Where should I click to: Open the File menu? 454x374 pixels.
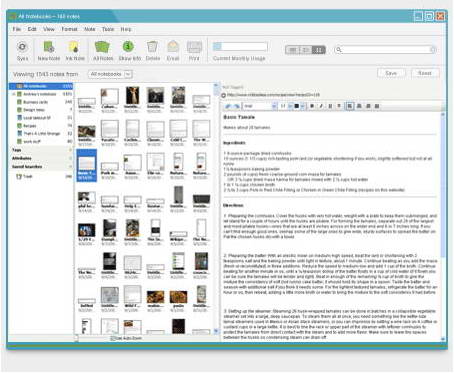17,29
